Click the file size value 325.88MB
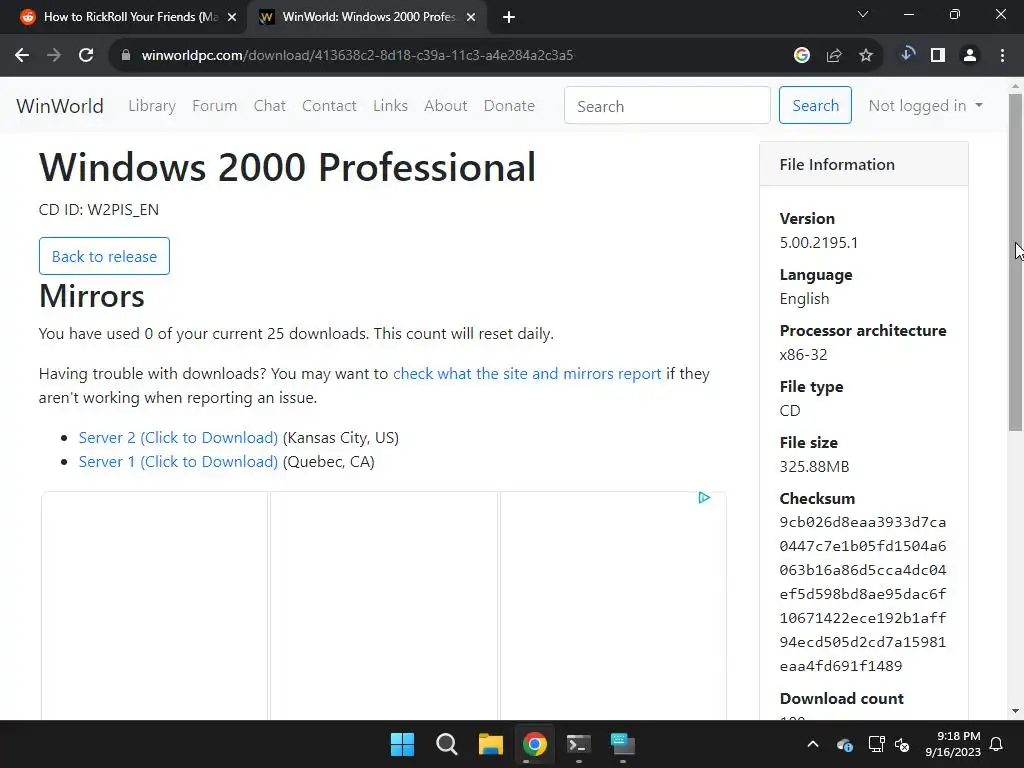The image size is (1024, 768). click(814, 467)
